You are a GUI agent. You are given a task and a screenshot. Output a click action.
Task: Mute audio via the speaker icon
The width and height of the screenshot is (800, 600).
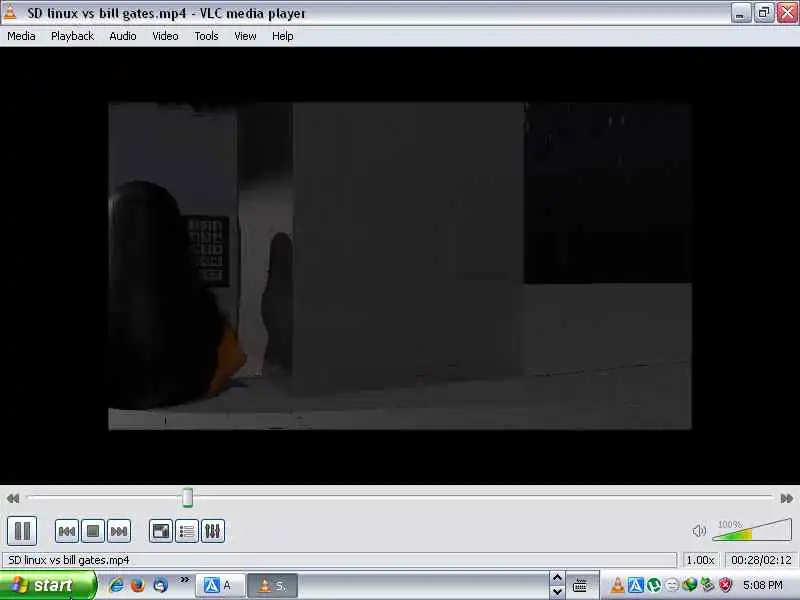699,531
